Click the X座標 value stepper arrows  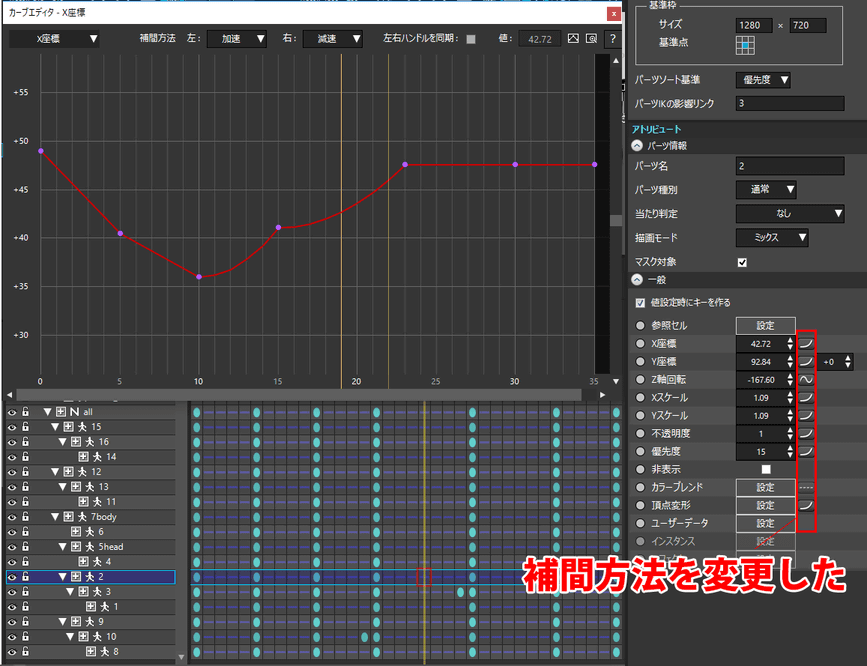tap(790, 344)
